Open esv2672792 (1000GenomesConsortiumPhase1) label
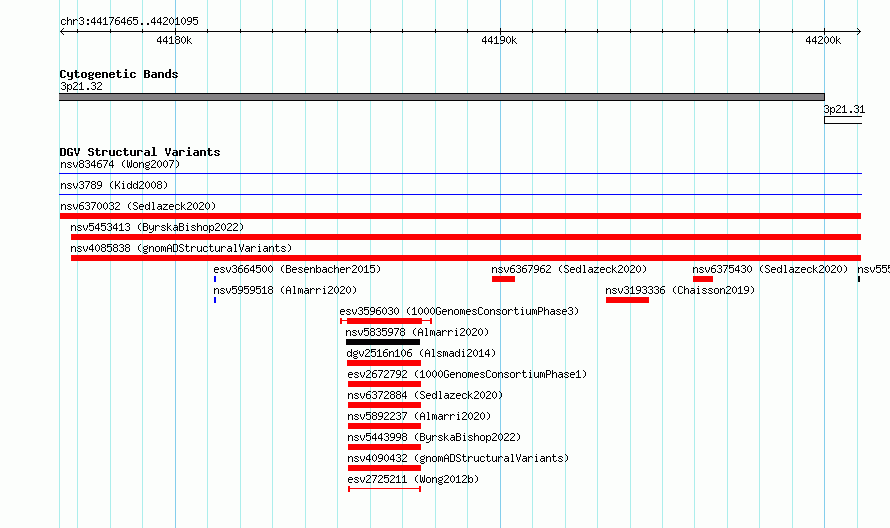Screen dimensions: 890x528 (x=467, y=374)
